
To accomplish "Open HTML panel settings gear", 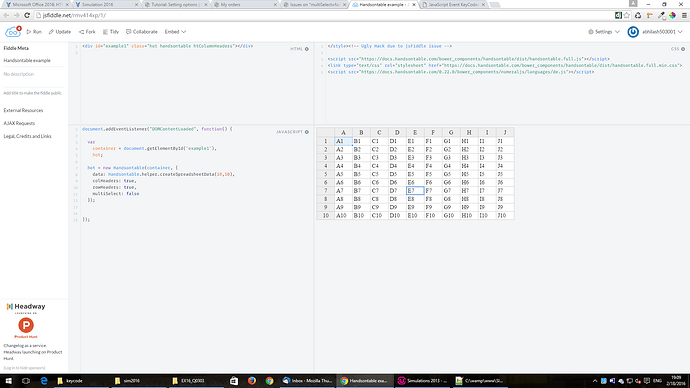I will click(307, 49).
